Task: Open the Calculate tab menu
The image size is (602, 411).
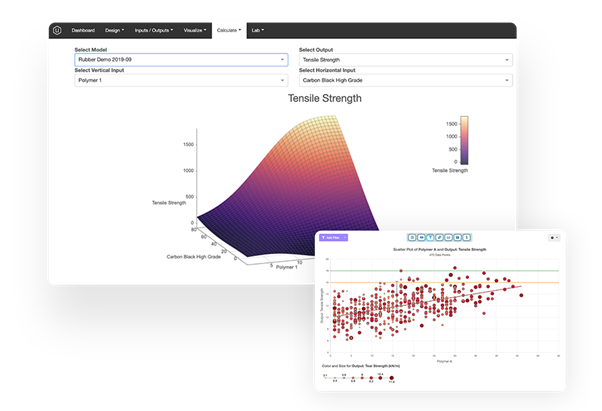Action: (x=229, y=30)
